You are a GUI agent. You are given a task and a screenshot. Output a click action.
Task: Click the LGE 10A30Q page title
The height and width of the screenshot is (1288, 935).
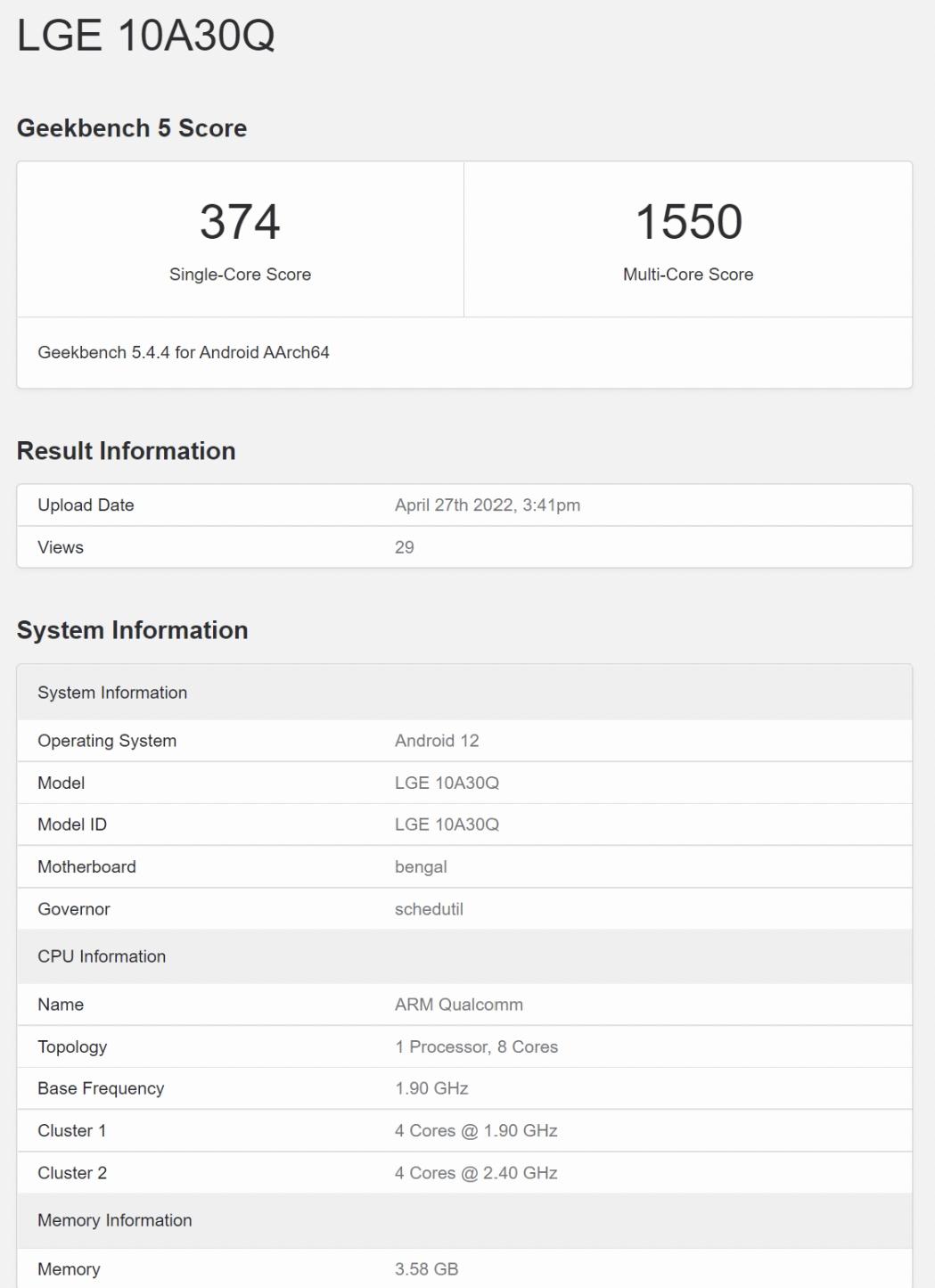[145, 37]
